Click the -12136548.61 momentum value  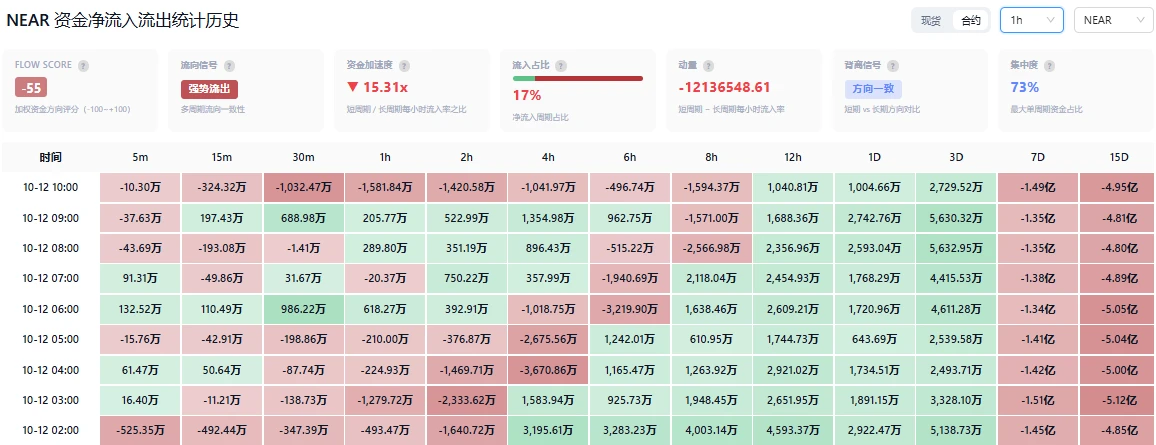pos(724,88)
